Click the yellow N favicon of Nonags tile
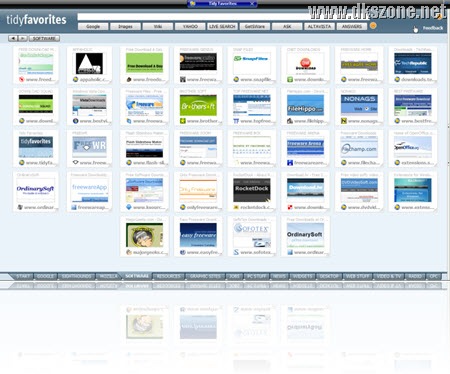Image resolution: width=450 pixels, height=374 pixels. tap(344, 121)
